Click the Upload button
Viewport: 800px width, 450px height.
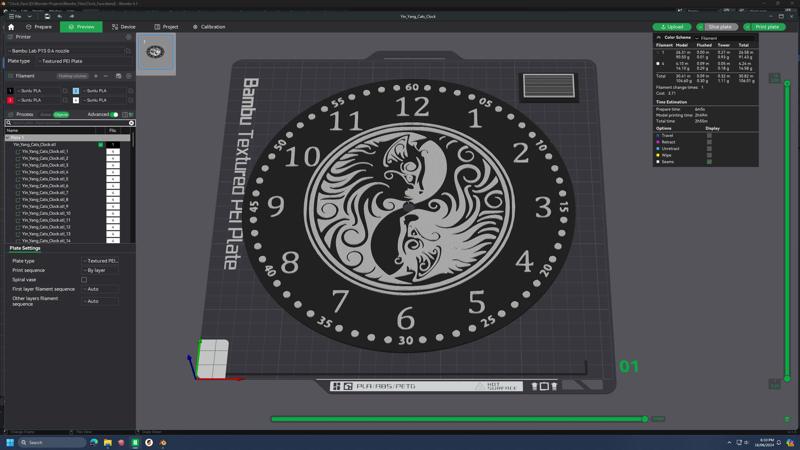point(672,27)
